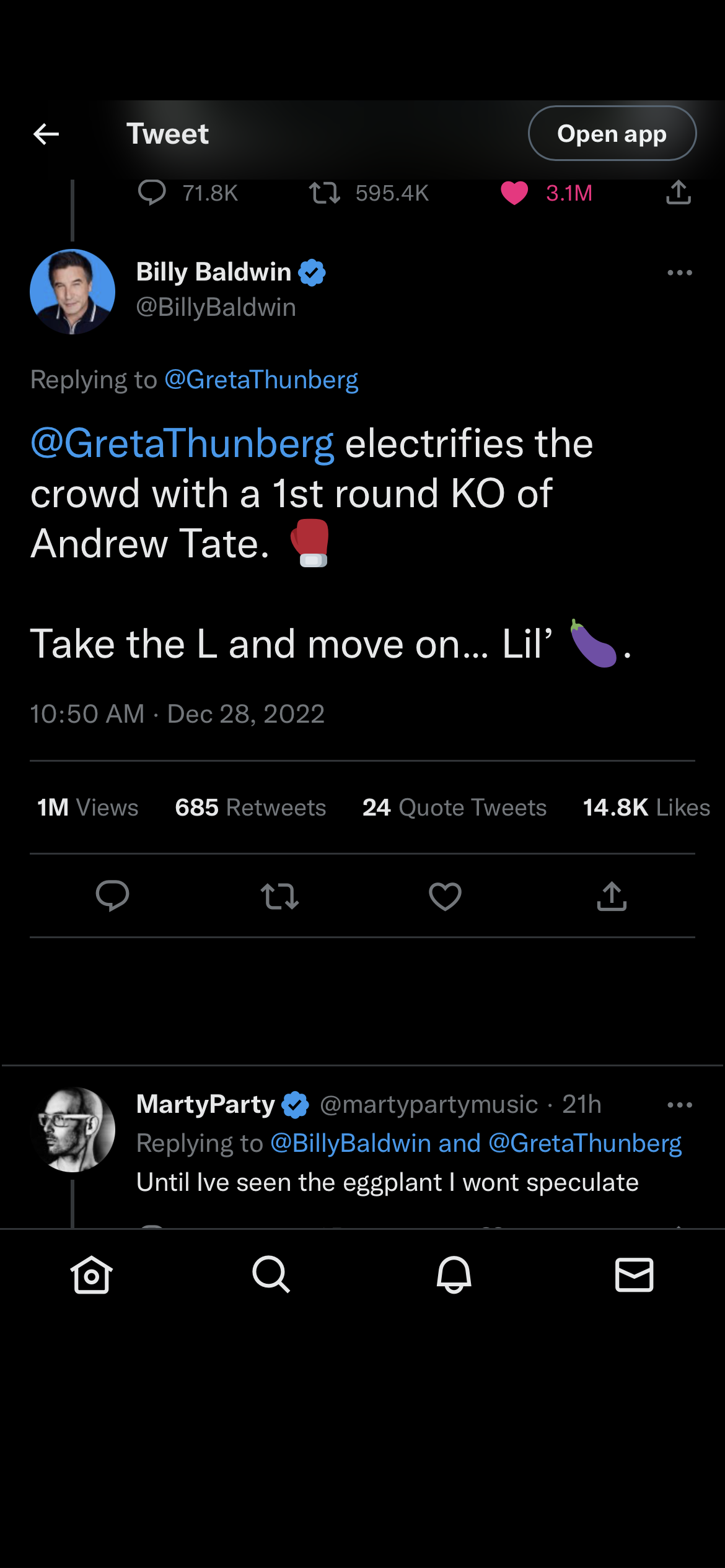Open replies on the parent tweet with 71.8K
The image size is (725, 1568).
pos(152,193)
